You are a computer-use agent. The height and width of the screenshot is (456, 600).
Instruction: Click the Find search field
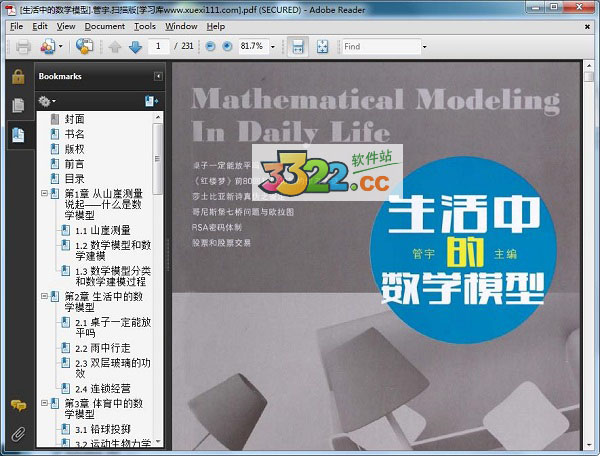click(x=380, y=47)
